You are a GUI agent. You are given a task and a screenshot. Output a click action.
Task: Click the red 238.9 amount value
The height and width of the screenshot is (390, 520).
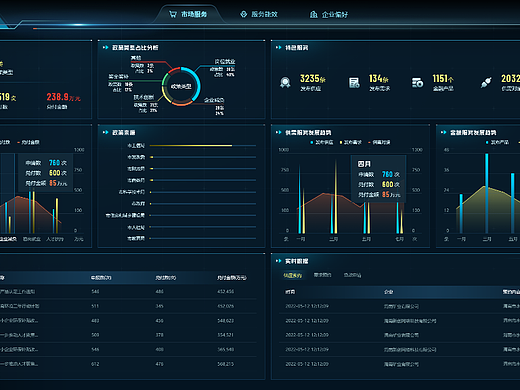point(58,97)
